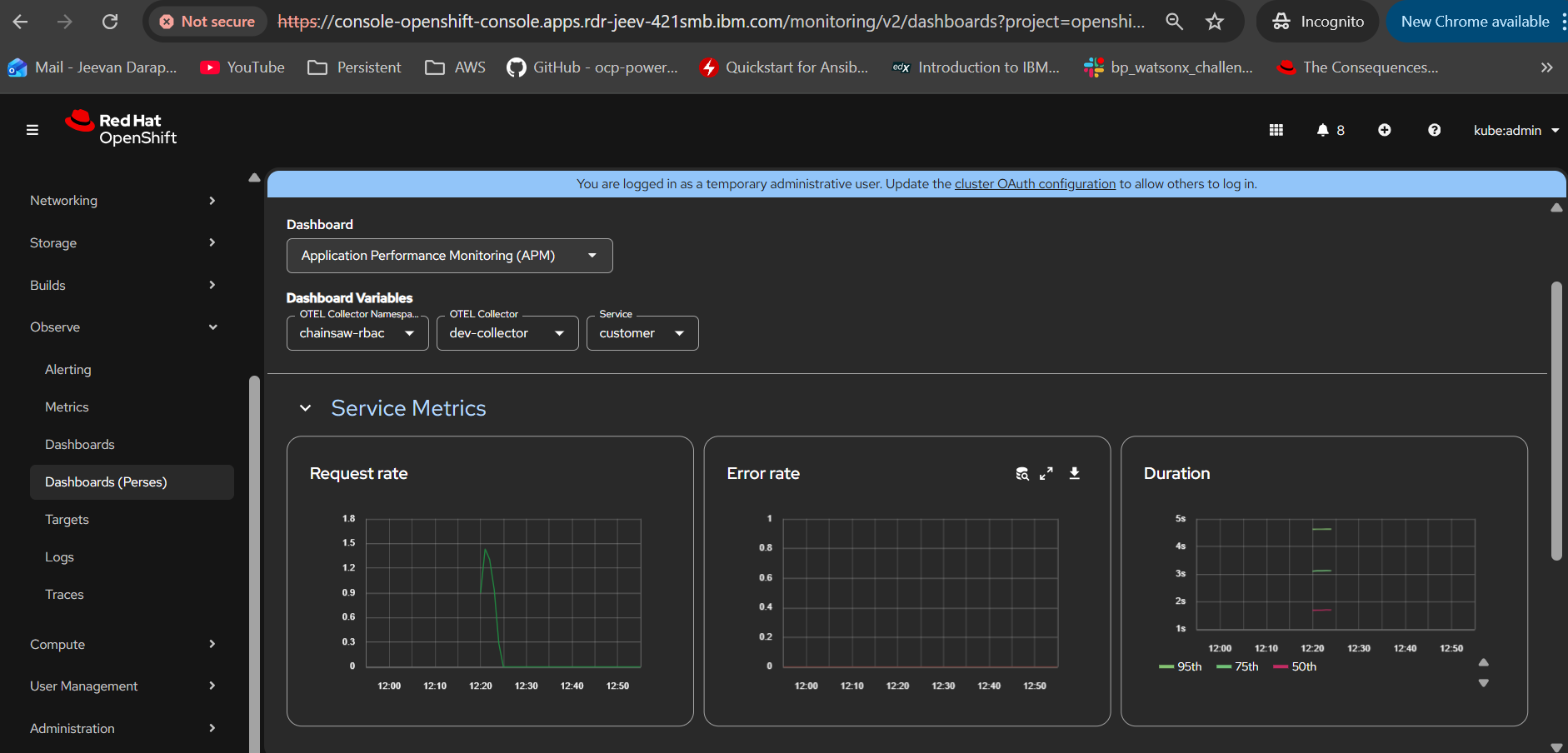Follow the cluster OAuth configuration link
The height and width of the screenshot is (753, 1568).
pos(1035,184)
